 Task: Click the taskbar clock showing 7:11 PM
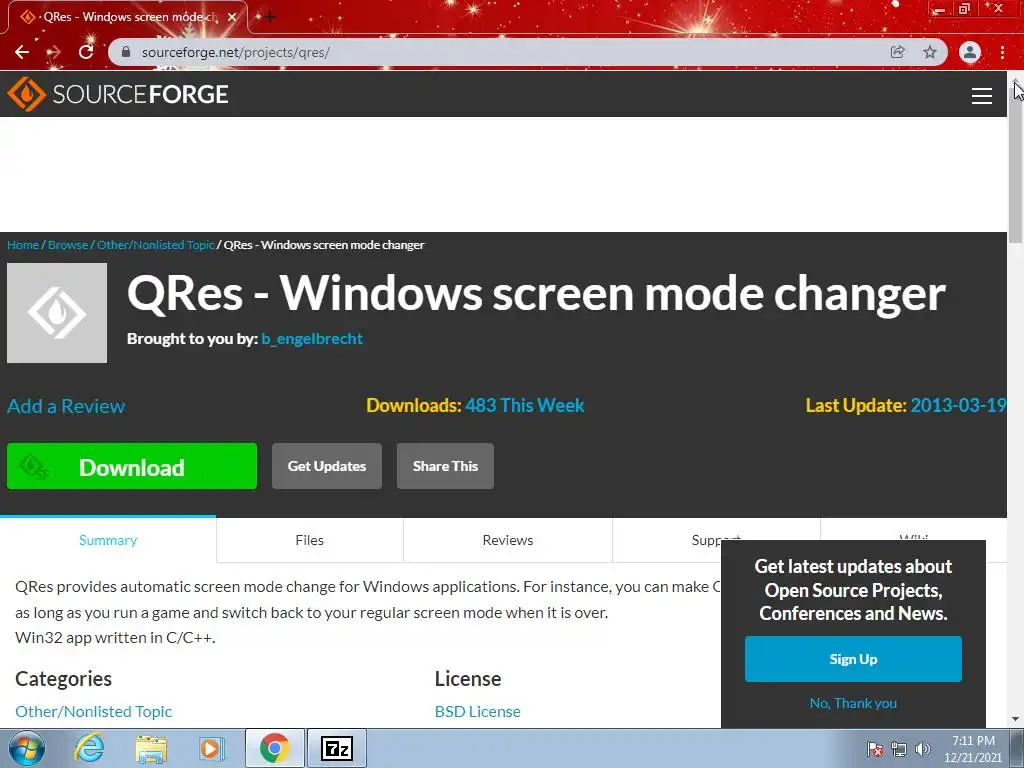point(973,749)
